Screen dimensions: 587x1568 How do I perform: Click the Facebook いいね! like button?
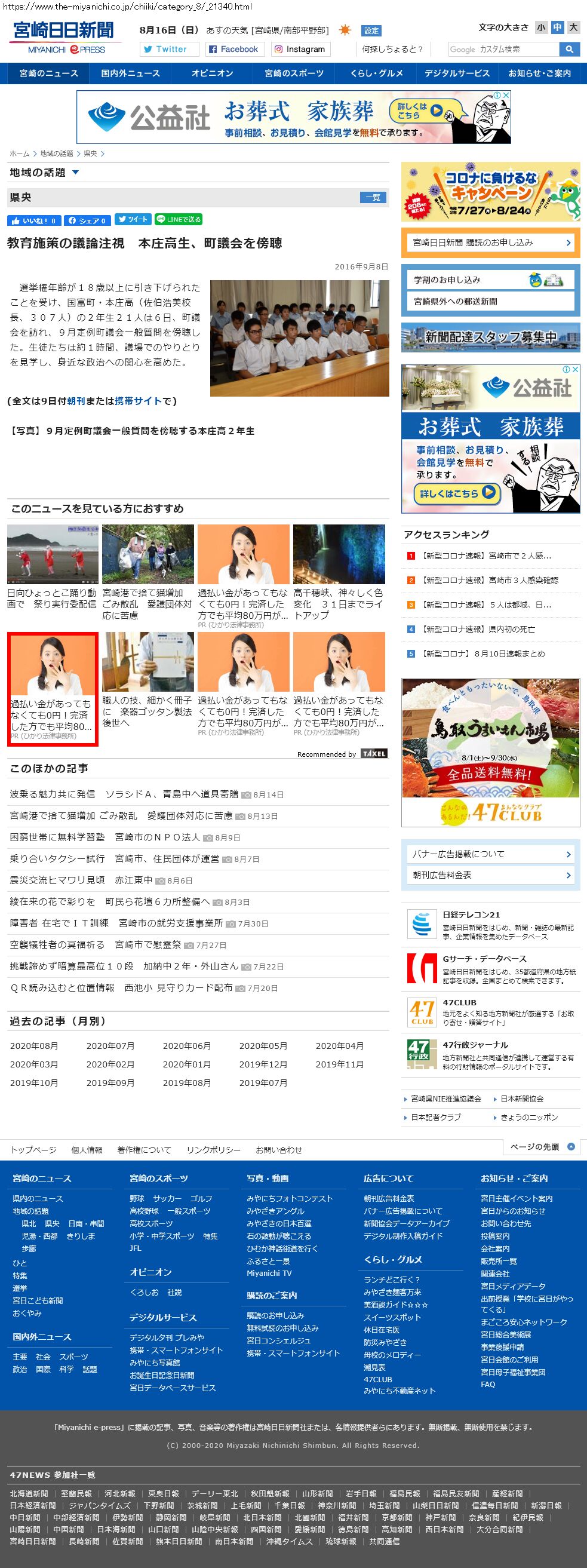(x=34, y=220)
